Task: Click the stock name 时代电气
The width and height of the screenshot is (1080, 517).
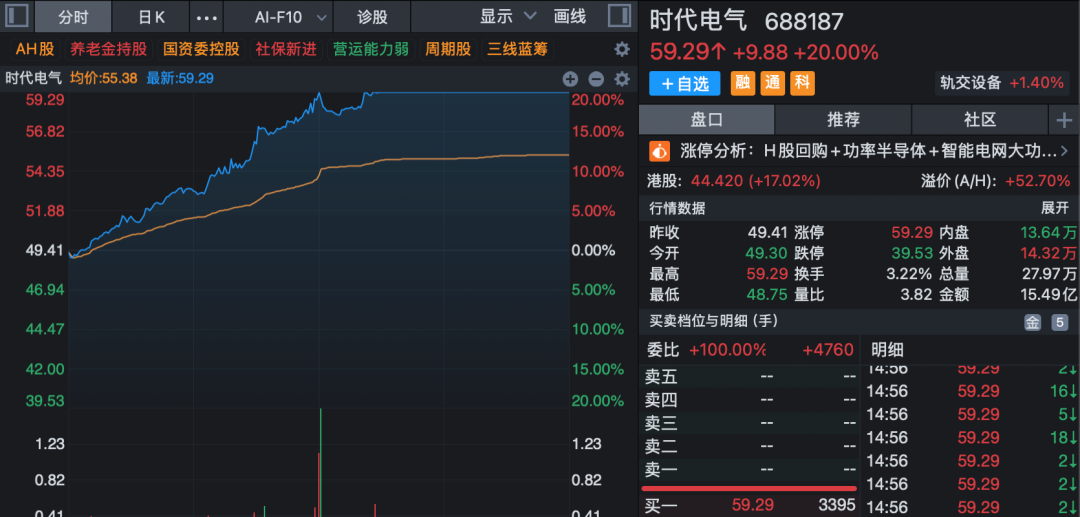Action: [x=698, y=21]
